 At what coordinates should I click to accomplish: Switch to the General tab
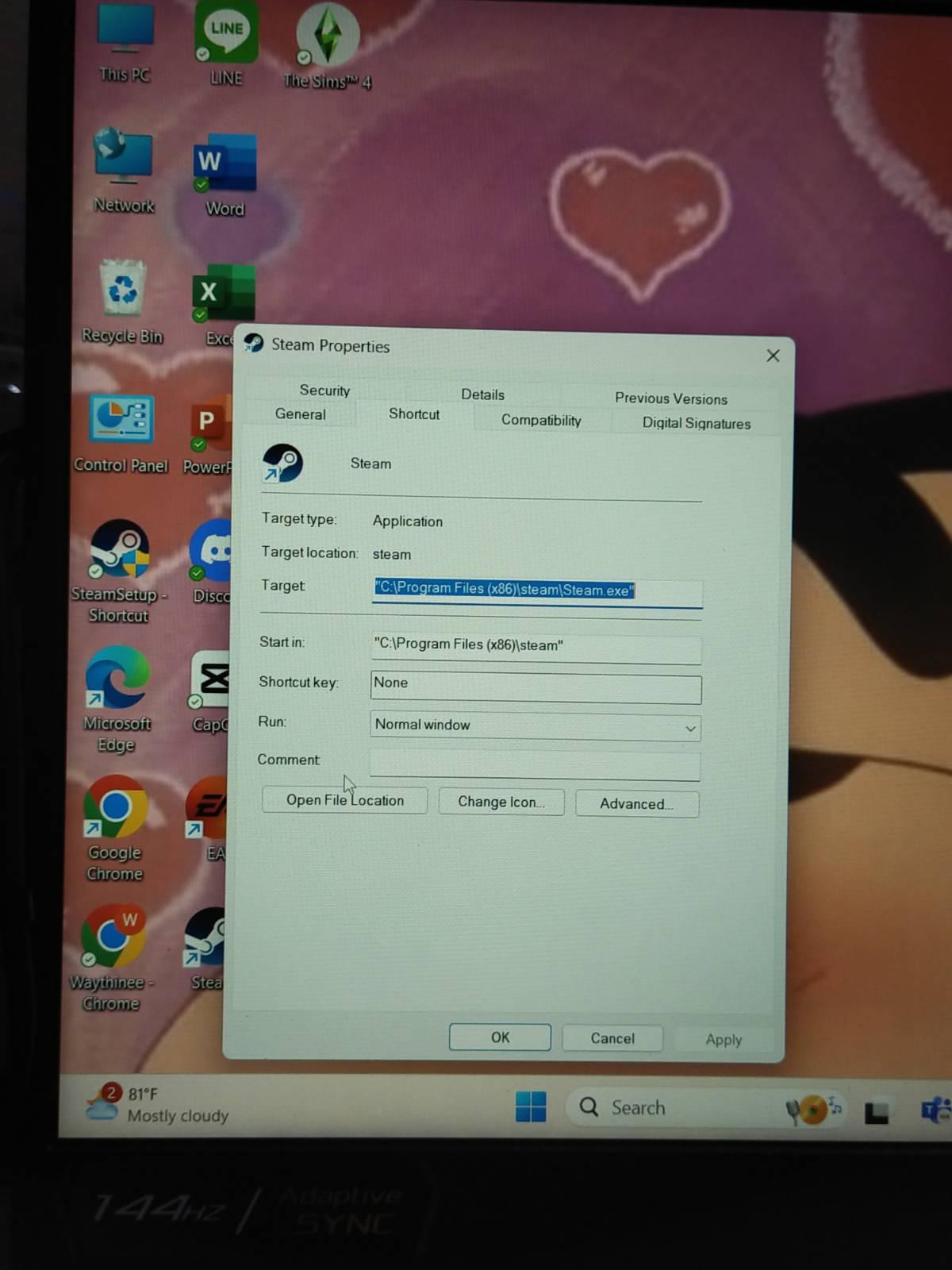(x=301, y=414)
